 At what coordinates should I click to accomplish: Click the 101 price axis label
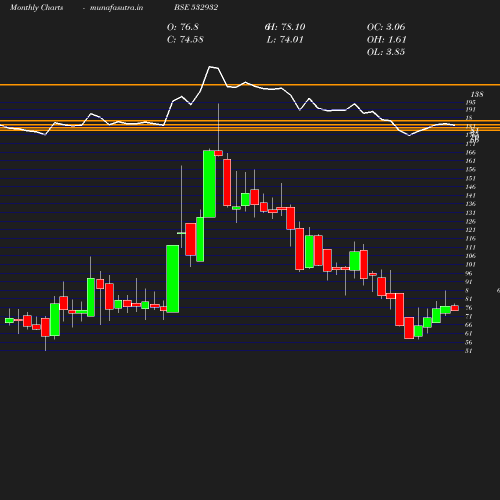coord(471,265)
